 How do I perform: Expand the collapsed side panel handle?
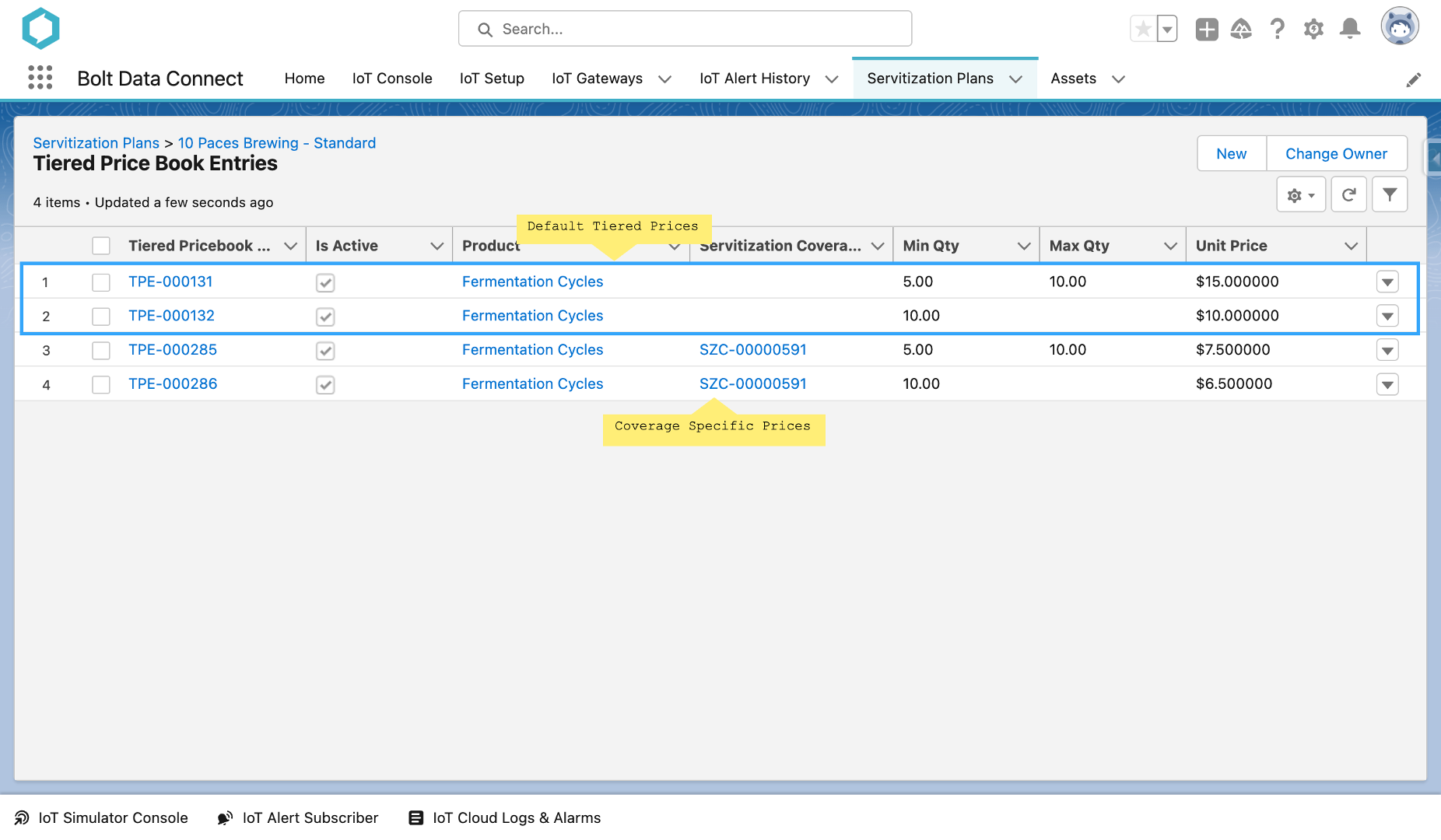1433,159
